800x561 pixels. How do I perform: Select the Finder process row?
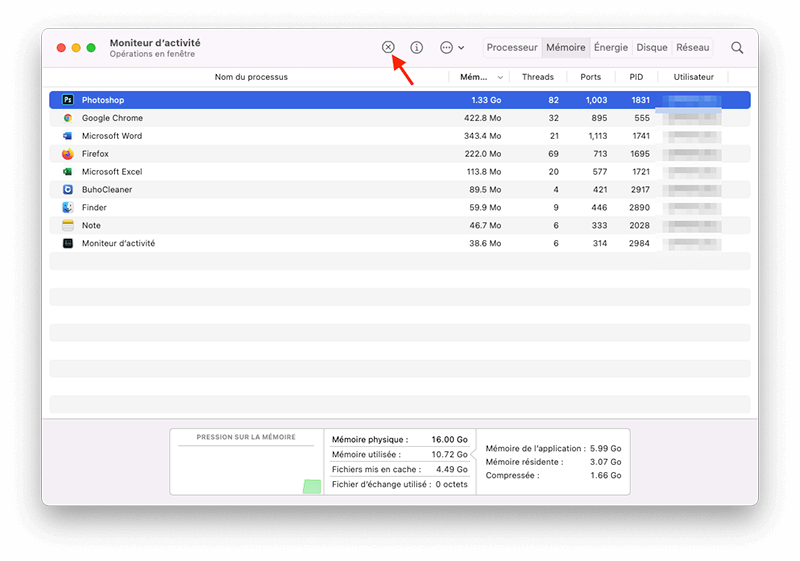(x=399, y=207)
